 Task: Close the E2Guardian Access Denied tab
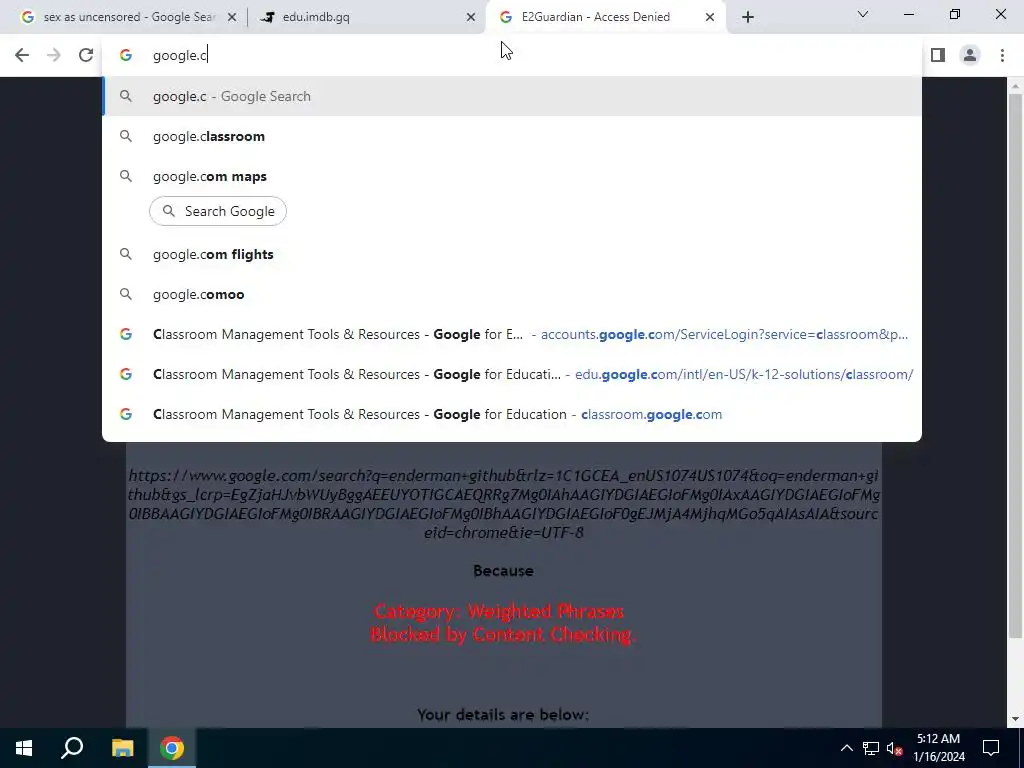(710, 18)
